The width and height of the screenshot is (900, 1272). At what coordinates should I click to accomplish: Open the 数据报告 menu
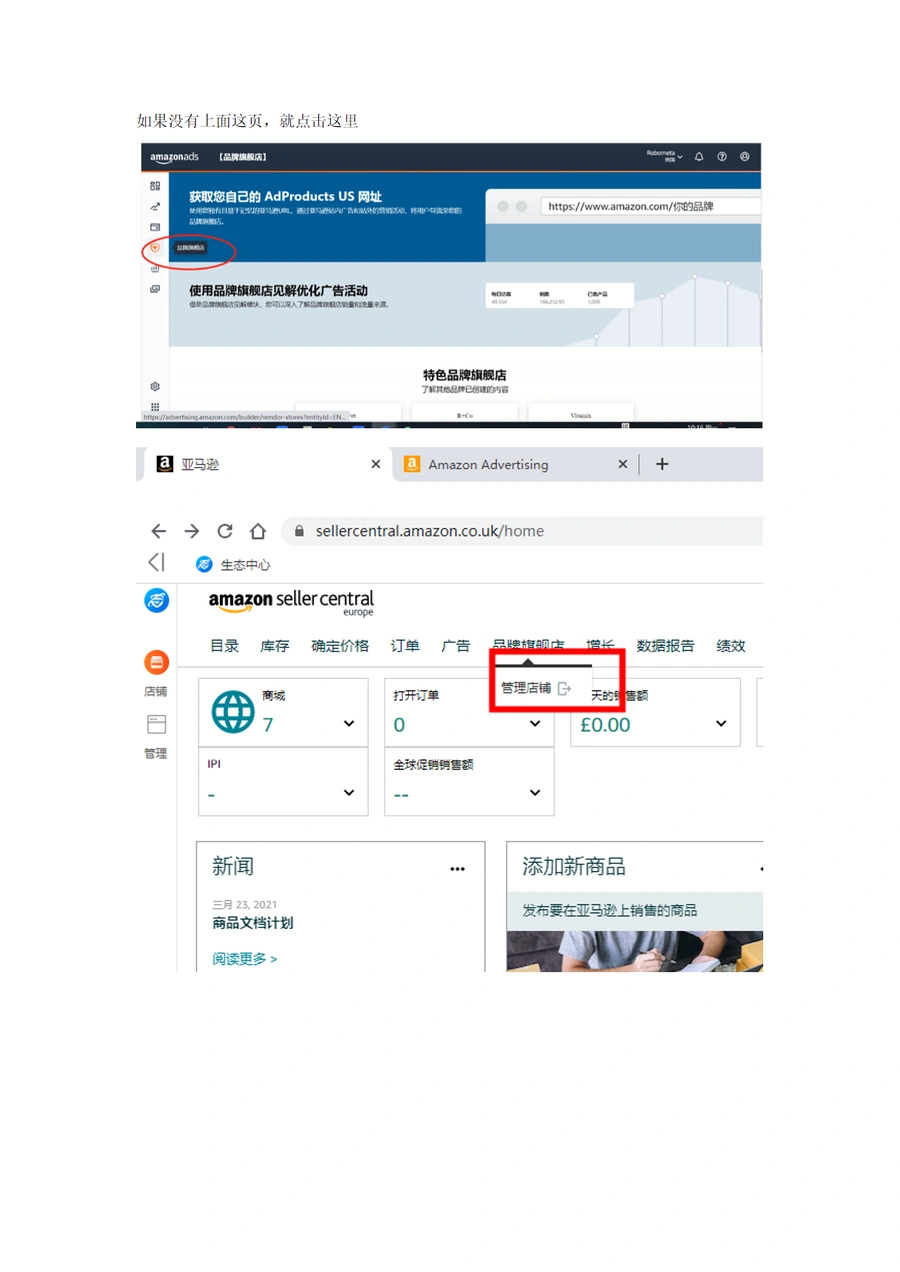pos(666,646)
